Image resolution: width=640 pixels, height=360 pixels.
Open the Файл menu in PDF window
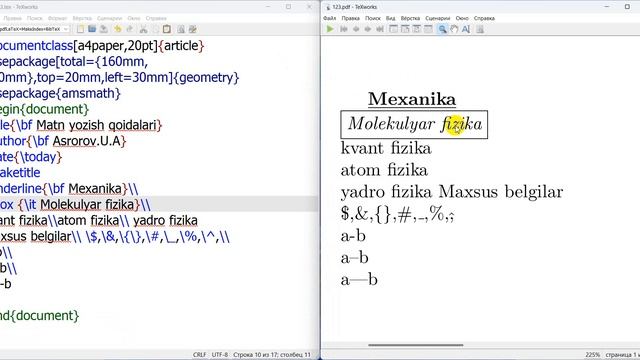click(330, 18)
